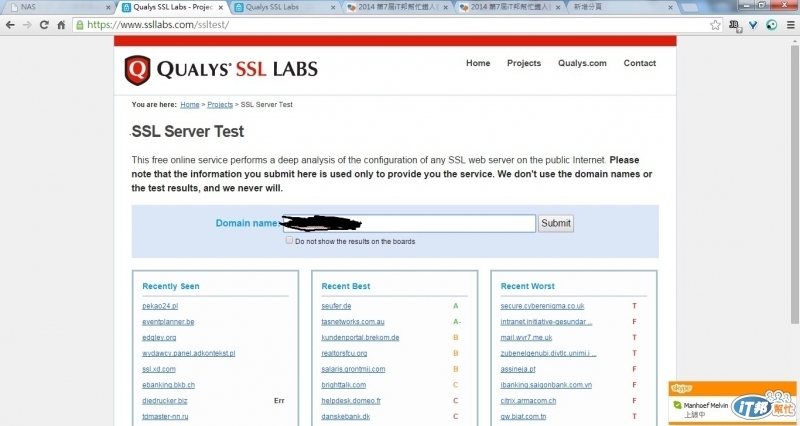Click into the Domain name input field

pos(409,223)
